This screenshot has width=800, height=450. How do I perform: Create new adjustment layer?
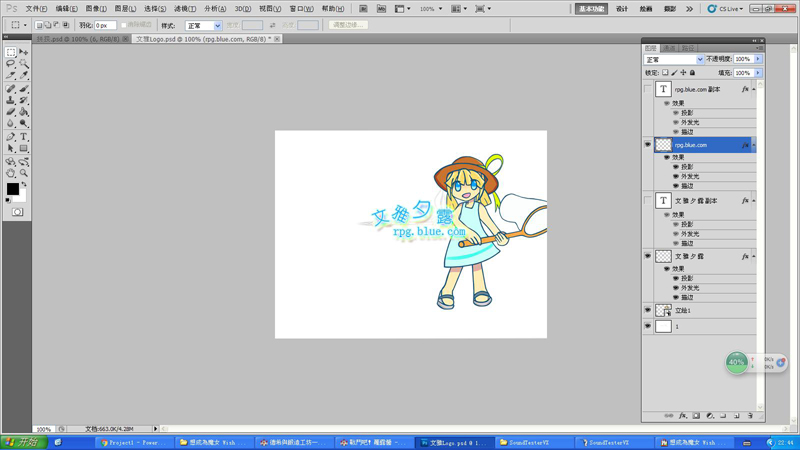(710, 416)
